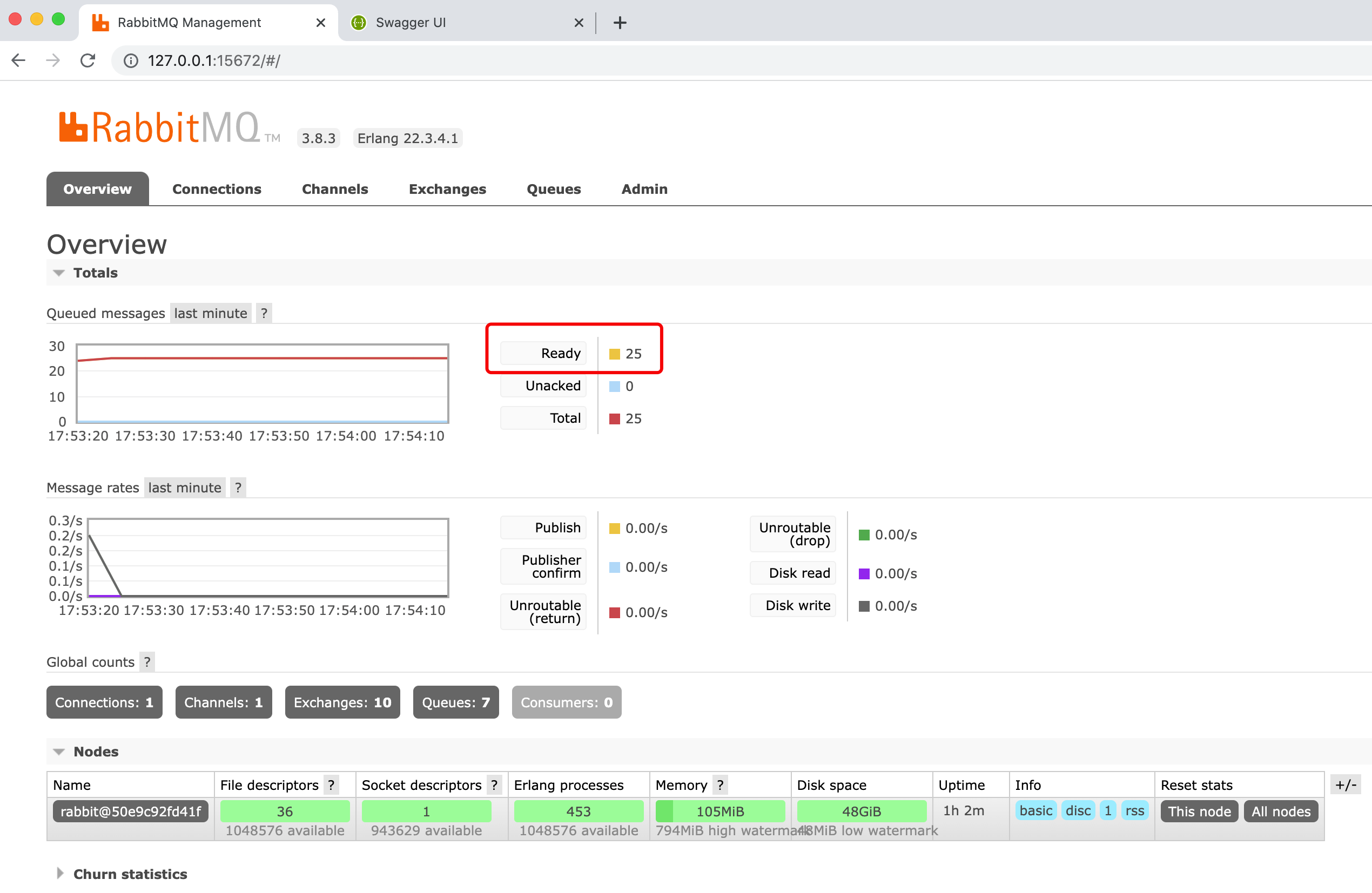Image resolution: width=1372 pixels, height=893 pixels.
Task: Open the Overview tab
Action: tap(97, 189)
